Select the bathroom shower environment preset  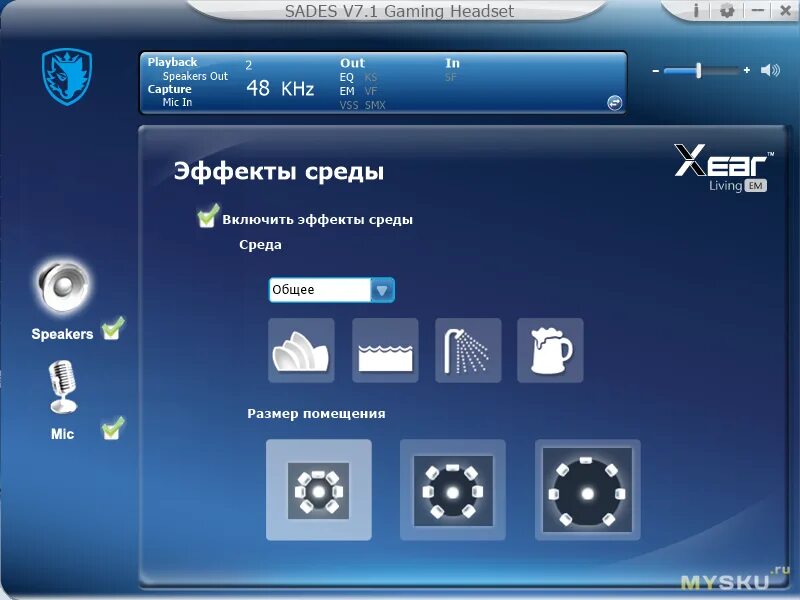click(x=468, y=350)
